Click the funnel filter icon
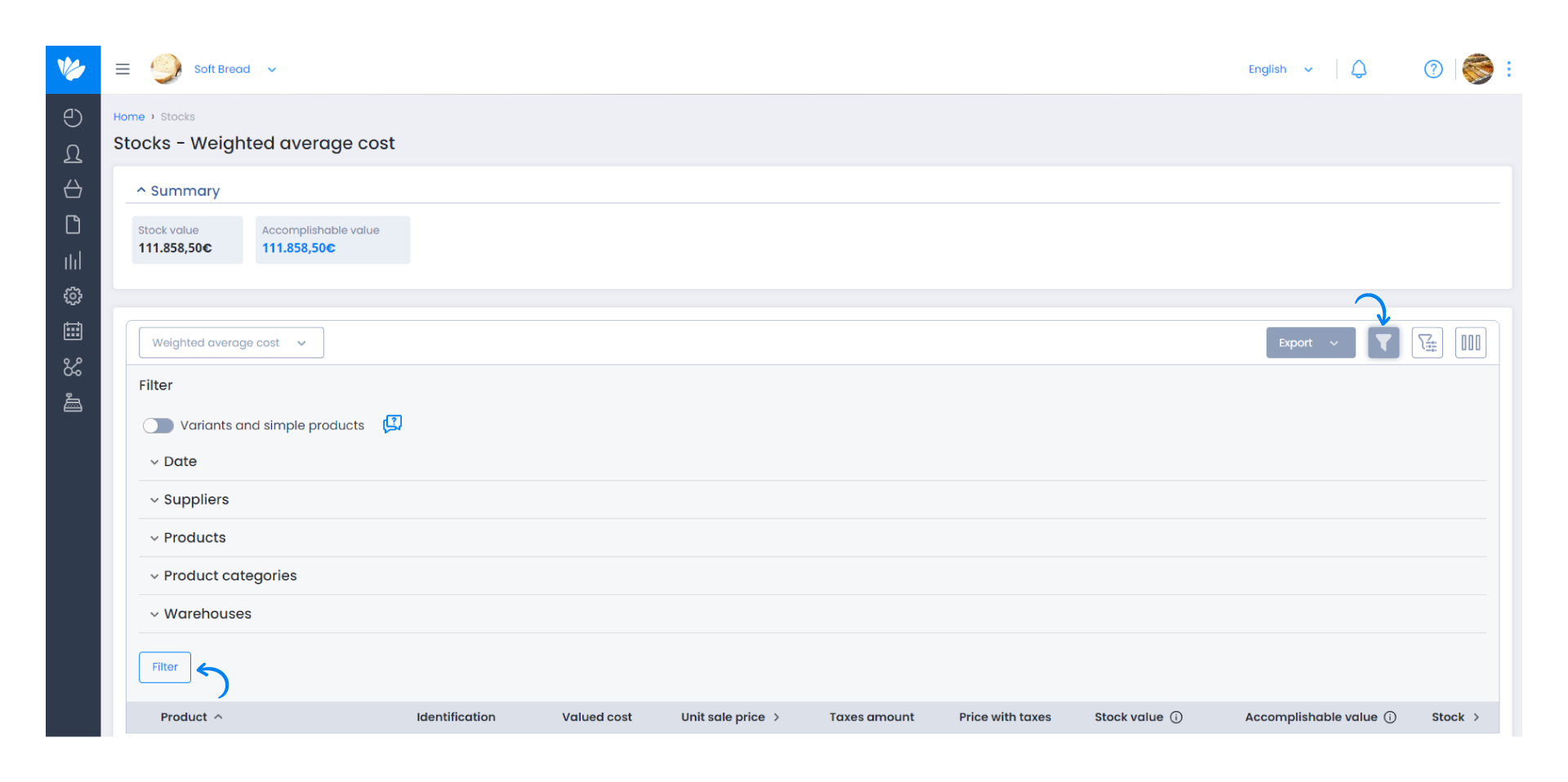The height and width of the screenshot is (782, 1568). point(1383,343)
